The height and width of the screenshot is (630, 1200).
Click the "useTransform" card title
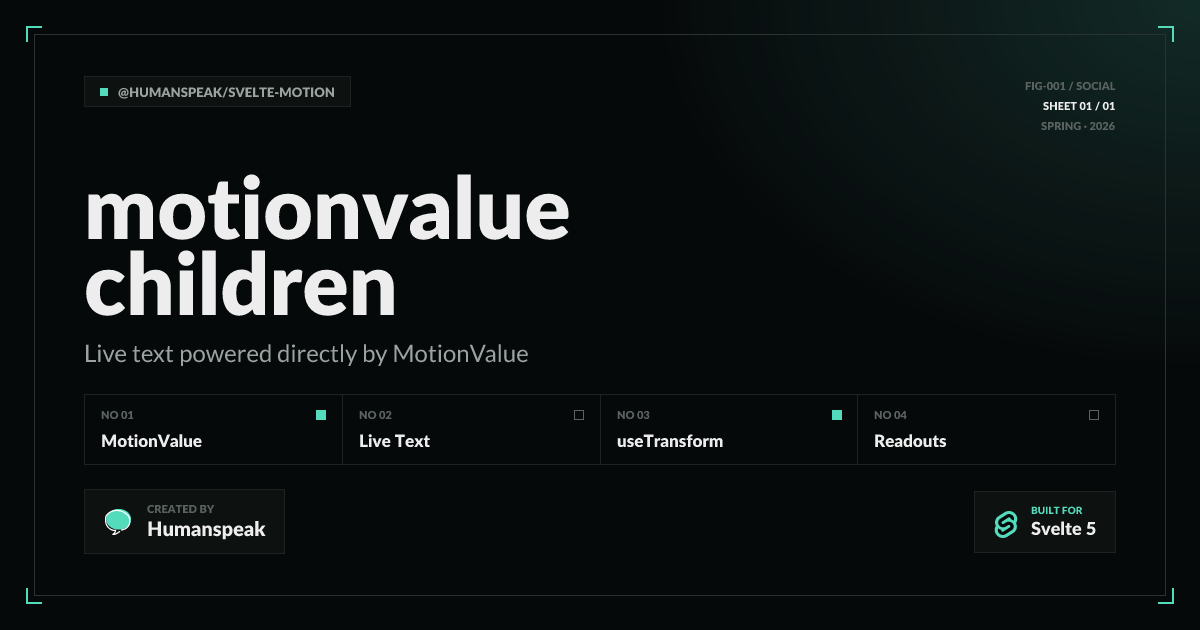point(669,441)
